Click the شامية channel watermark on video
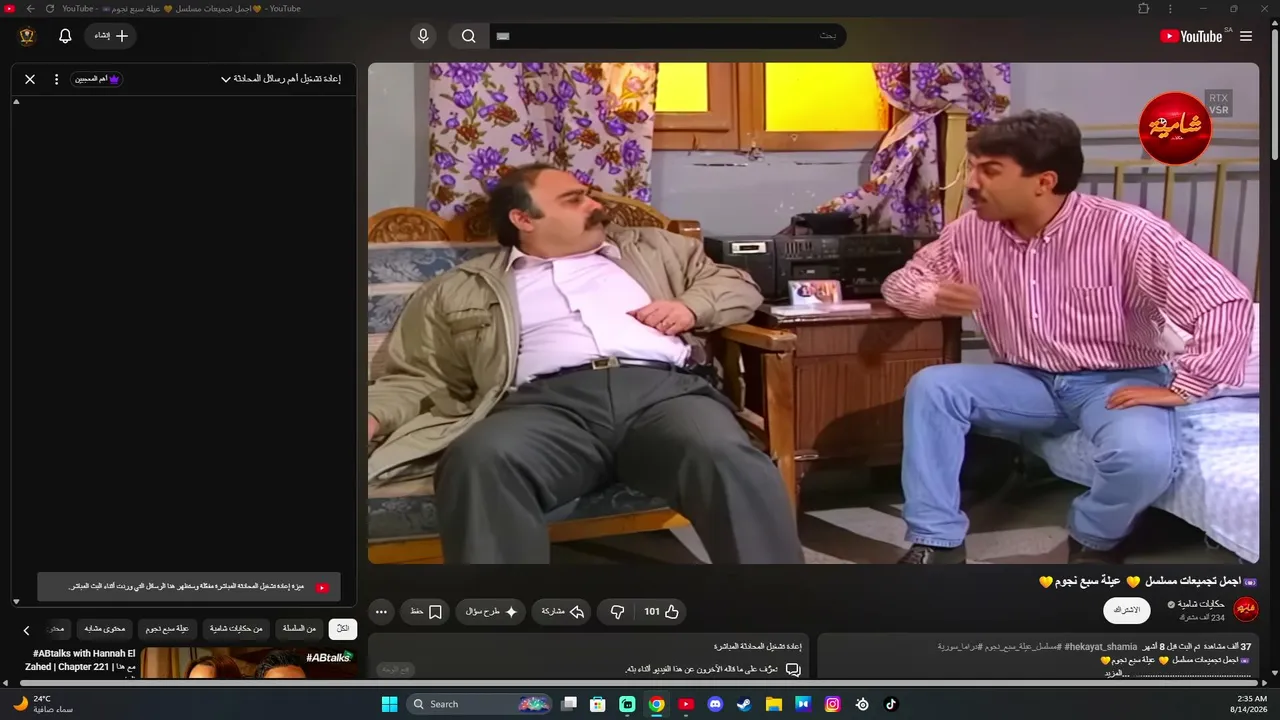 [1175, 128]
